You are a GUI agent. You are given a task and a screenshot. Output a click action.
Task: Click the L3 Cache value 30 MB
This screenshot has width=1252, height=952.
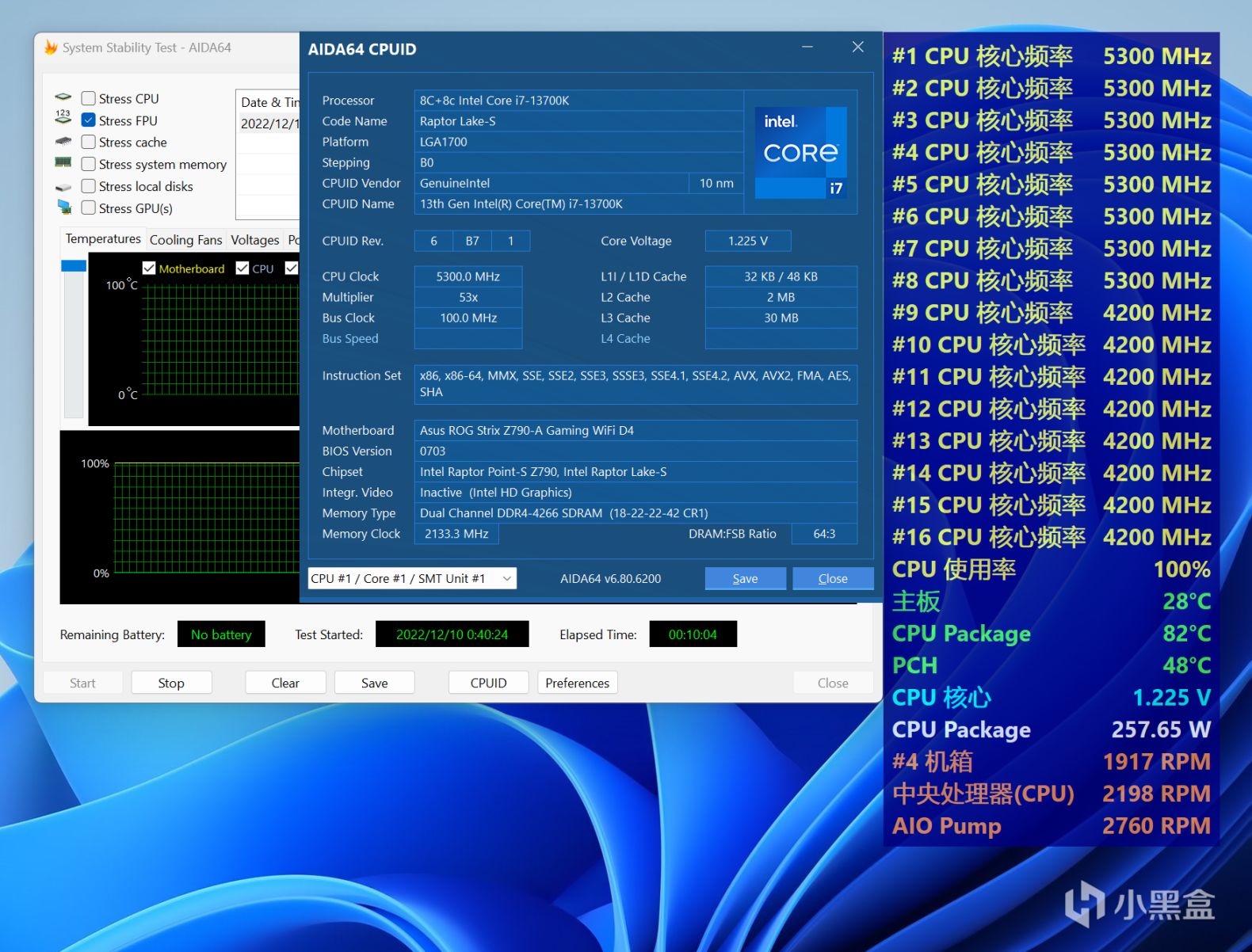(781, 318)
